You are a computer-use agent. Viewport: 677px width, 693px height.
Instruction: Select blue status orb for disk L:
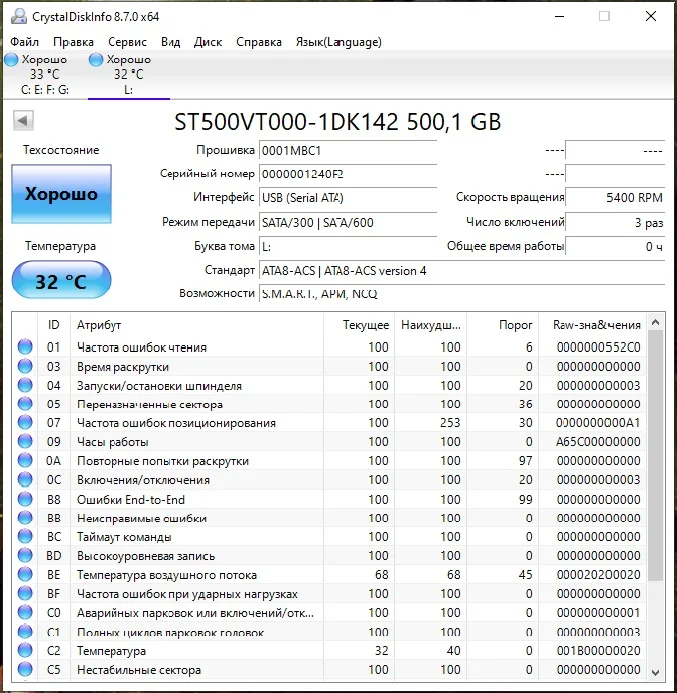click(x=95, y=59)
